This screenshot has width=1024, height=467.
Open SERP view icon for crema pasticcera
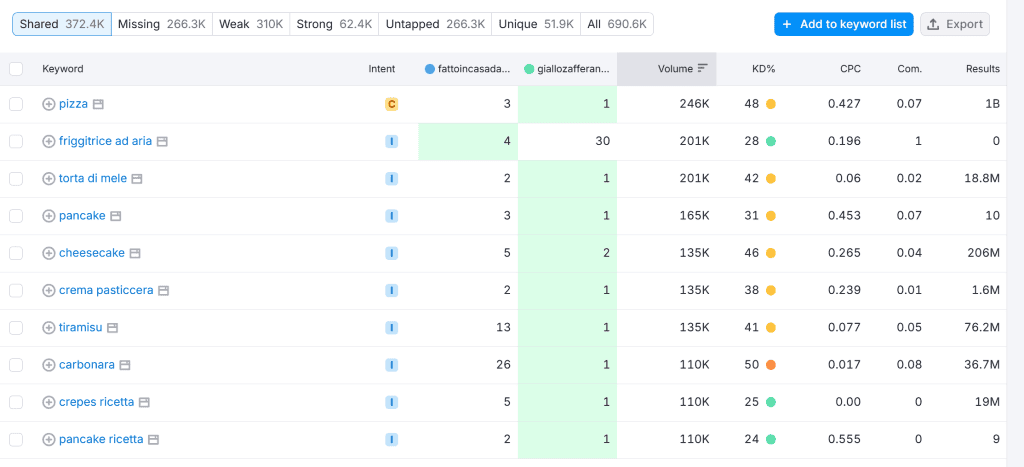click(163, 290)
